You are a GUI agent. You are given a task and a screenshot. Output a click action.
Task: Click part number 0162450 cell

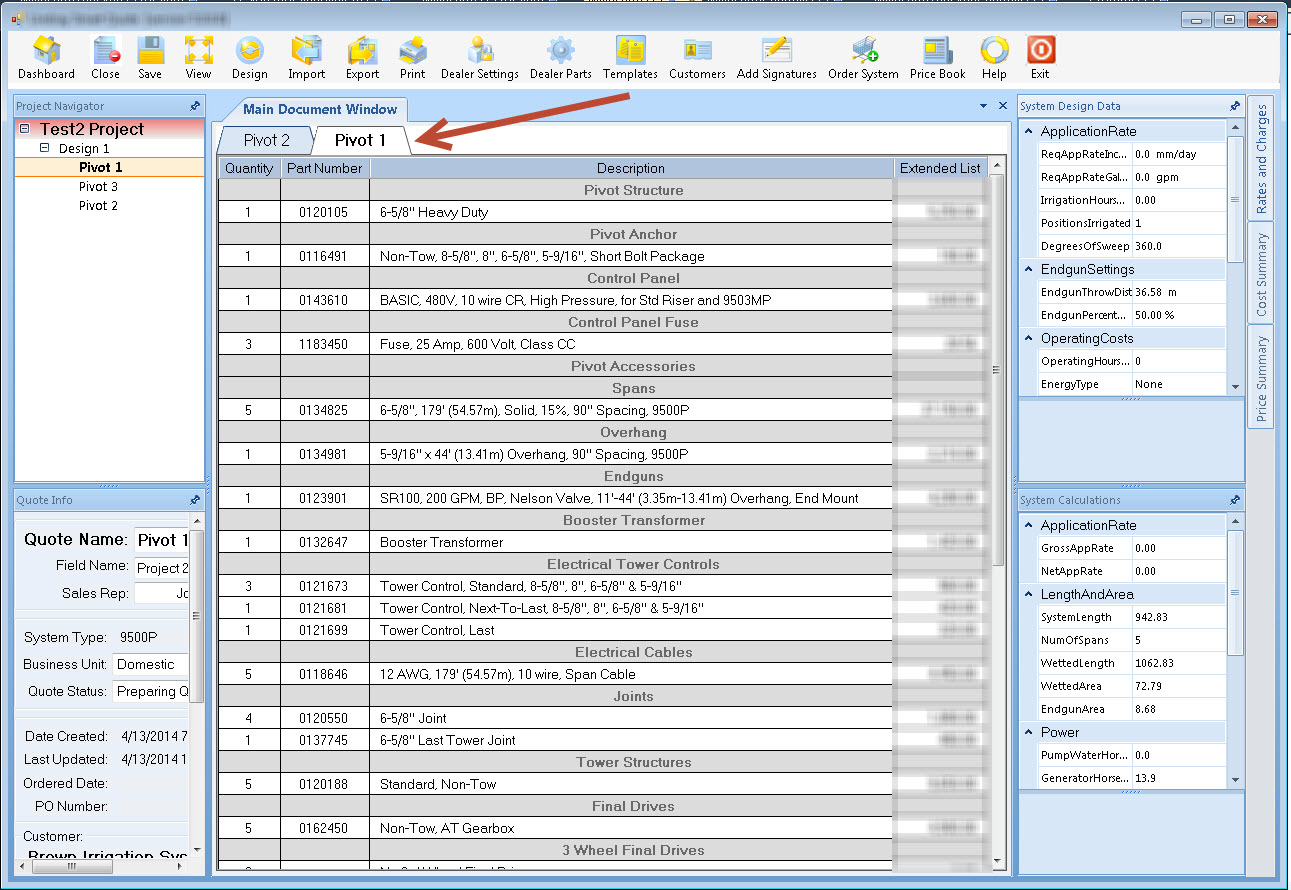325,828
